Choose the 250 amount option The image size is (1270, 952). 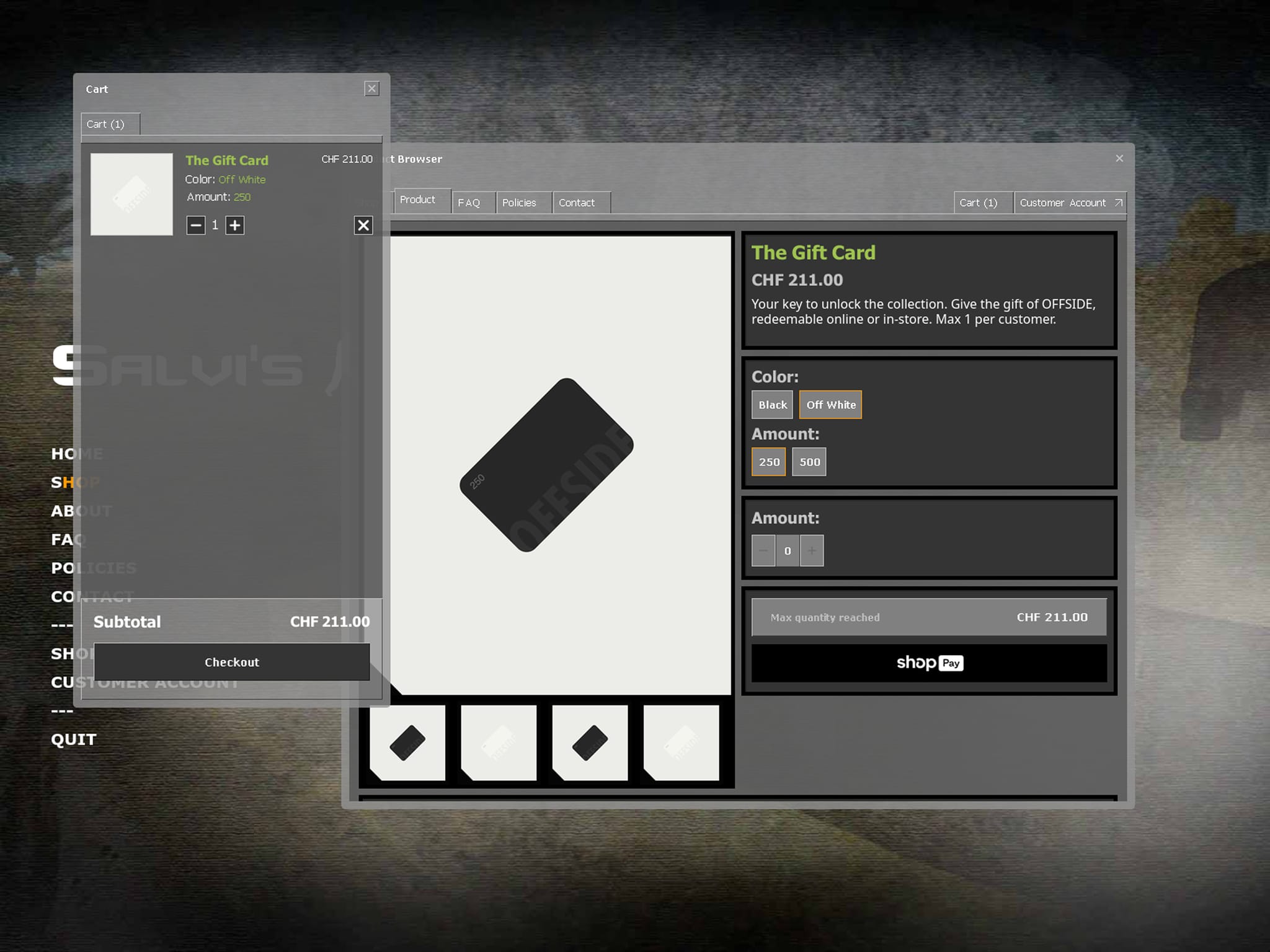tap(768, 462)
